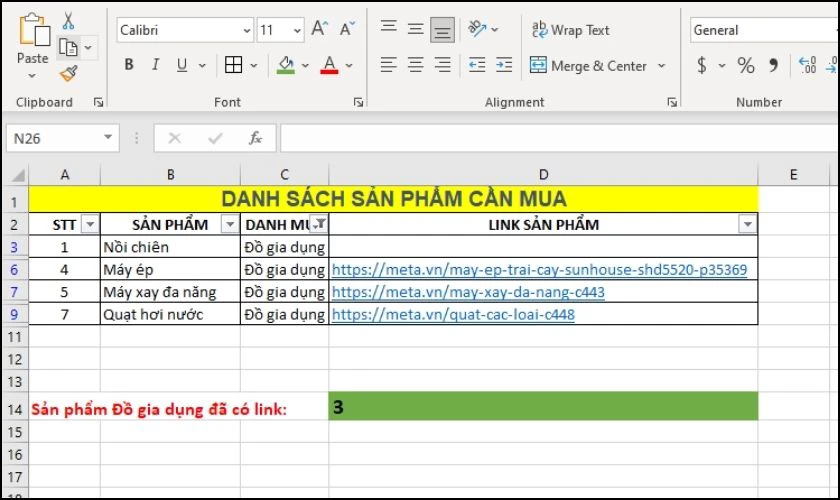Open active DANH MỤC filter button

point(319,224)
